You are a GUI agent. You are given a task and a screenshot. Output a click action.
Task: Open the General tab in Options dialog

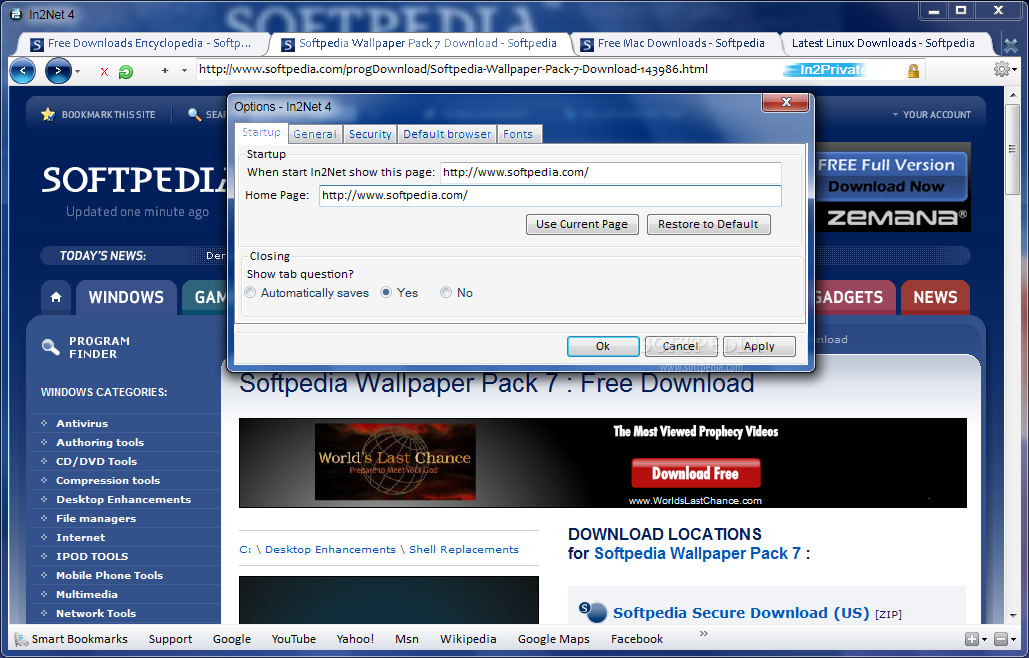314,134
